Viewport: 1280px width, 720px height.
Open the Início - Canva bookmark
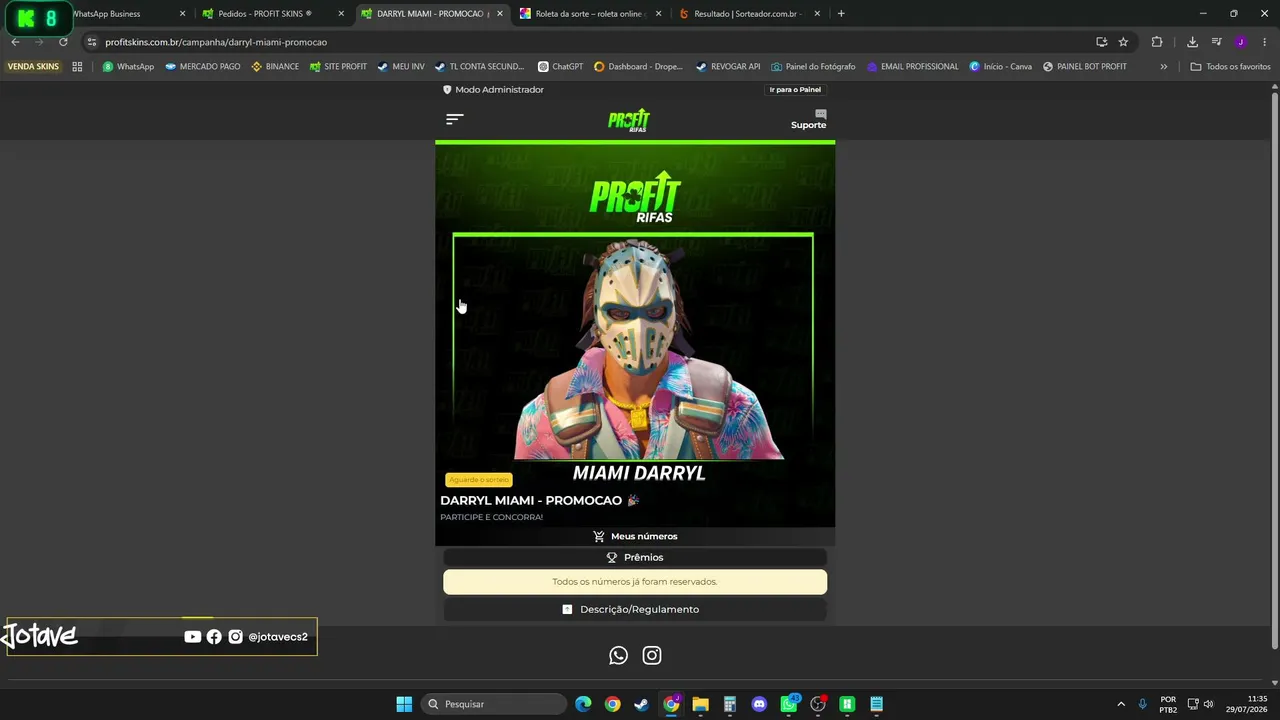(x=1000, y=67)
